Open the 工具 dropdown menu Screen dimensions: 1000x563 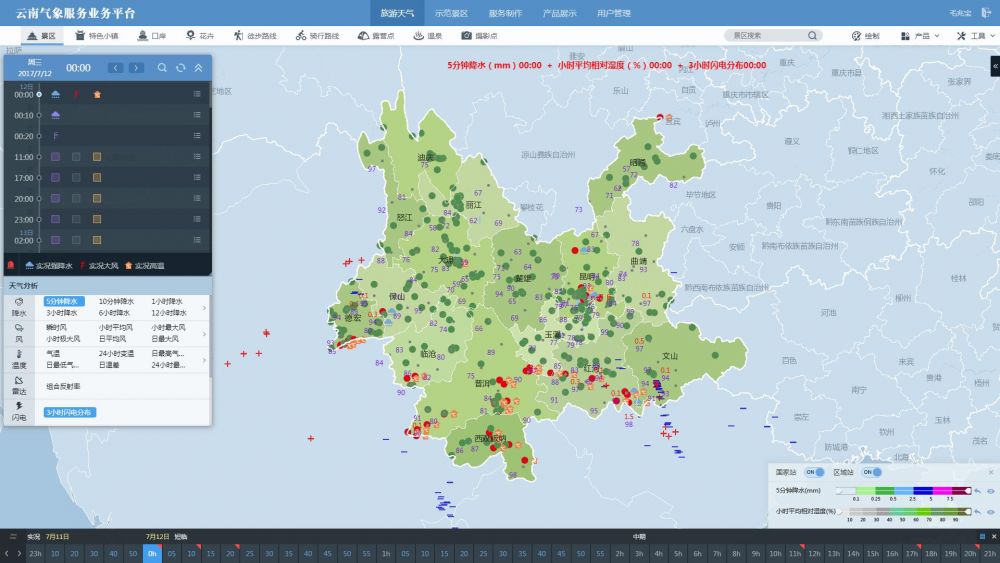pos(976,36)
